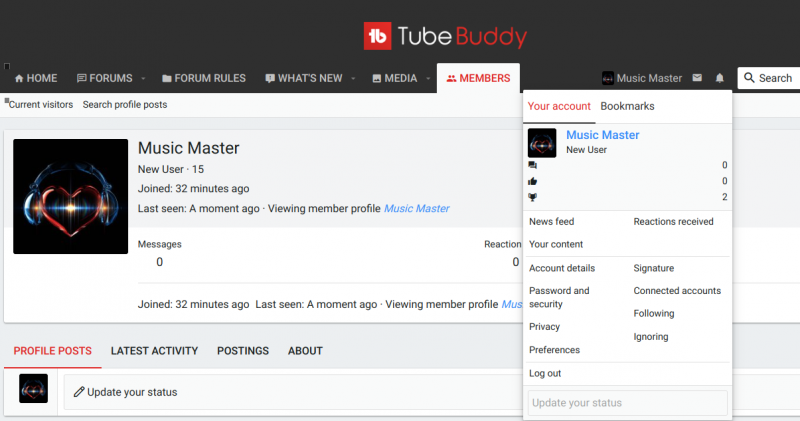This screenshot has height=421, width=800.
Task: Click the large Music Master profile avatar
Action: tap(70, 196)
